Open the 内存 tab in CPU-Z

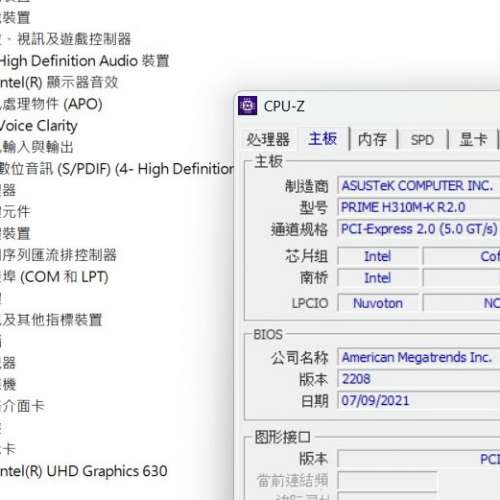point(372,139)
